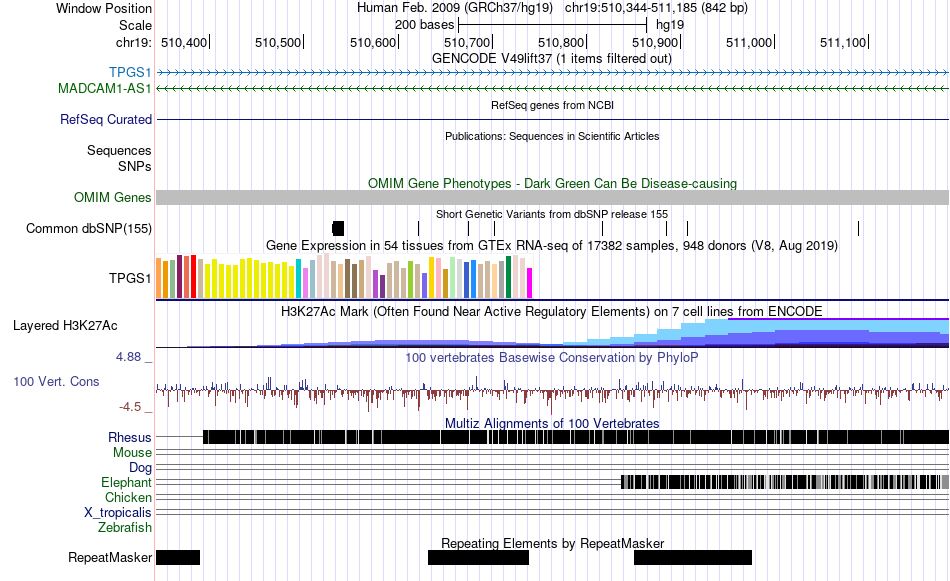Screen dimensions: 950x581
Task: Click the Common dbSNP(155) track label
Action: [89, 228]
